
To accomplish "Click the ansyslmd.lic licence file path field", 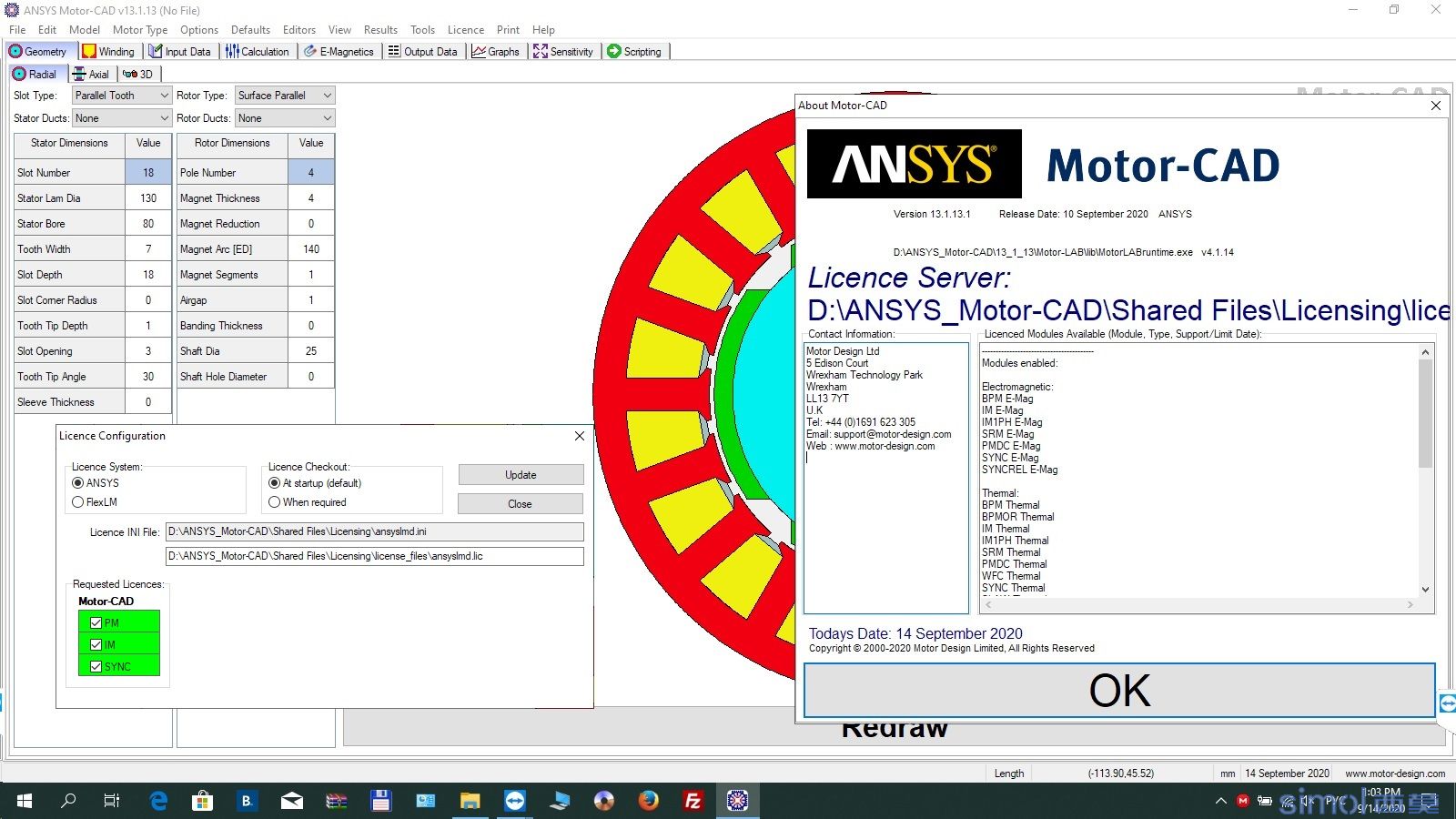I will click(374, 556).
